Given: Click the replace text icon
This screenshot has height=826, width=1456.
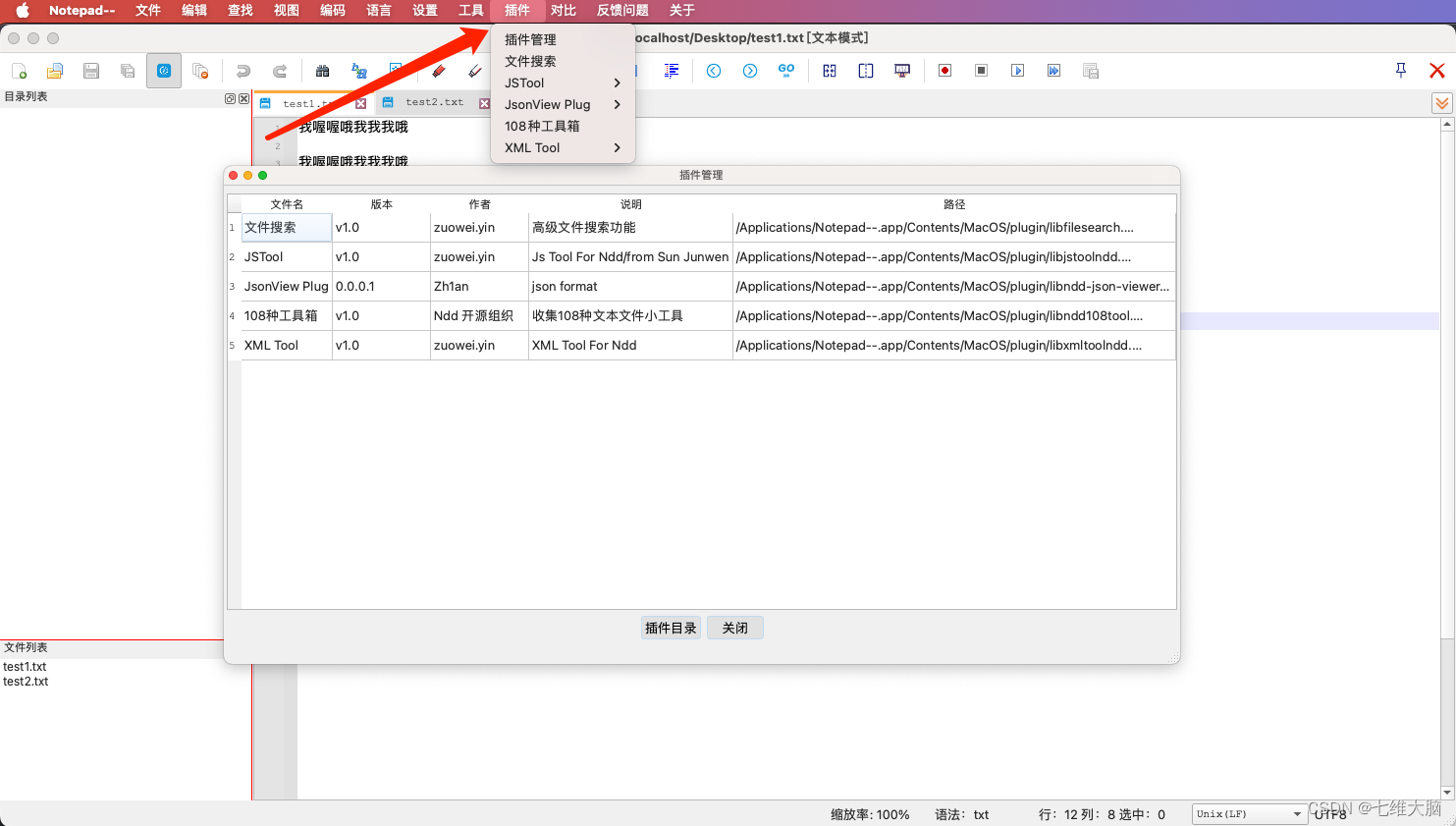Looking at the screenshot, I should click(x=359, y=71).
